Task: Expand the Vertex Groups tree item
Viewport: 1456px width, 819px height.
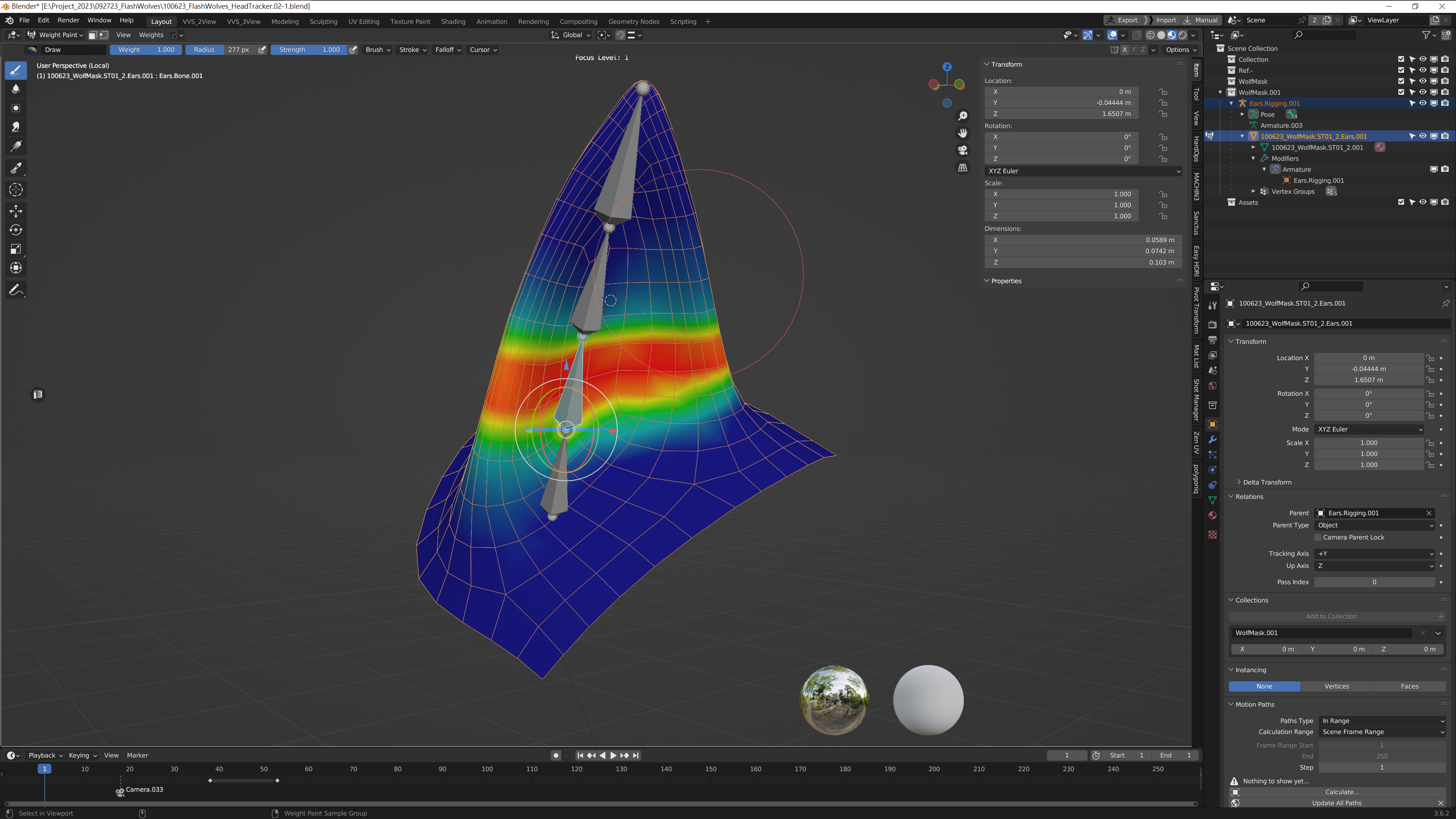Action: tap(1253, 191)
